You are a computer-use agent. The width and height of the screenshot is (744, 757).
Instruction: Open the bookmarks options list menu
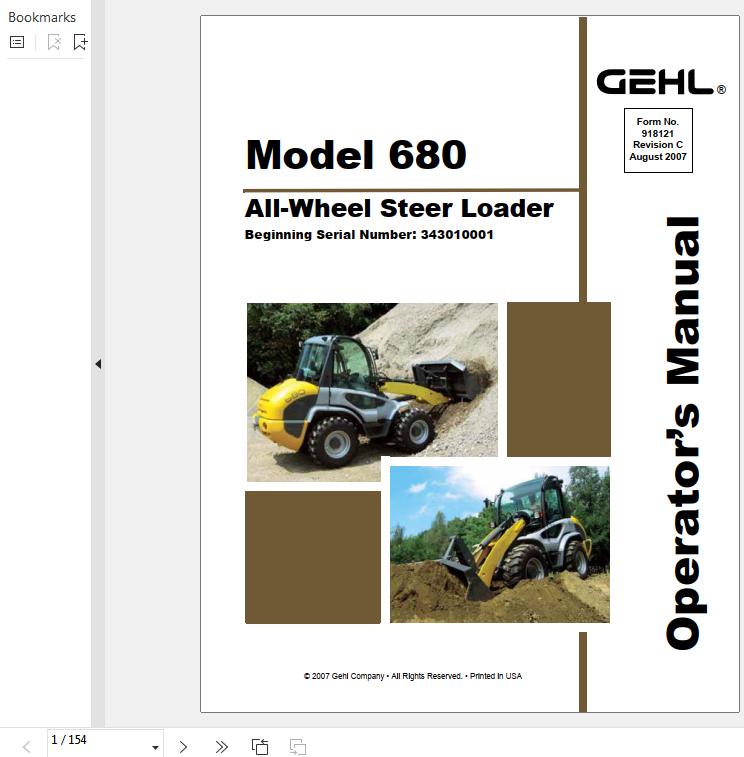17,42
